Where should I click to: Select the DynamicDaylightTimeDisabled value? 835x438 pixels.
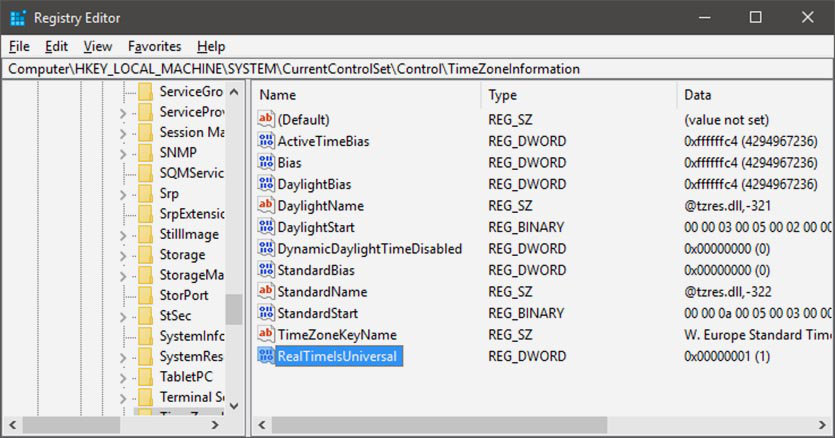coord(369,248)
